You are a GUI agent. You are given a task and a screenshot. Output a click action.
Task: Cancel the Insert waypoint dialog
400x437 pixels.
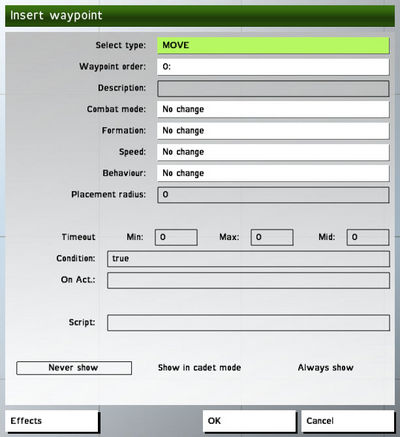tap(348, 421)
